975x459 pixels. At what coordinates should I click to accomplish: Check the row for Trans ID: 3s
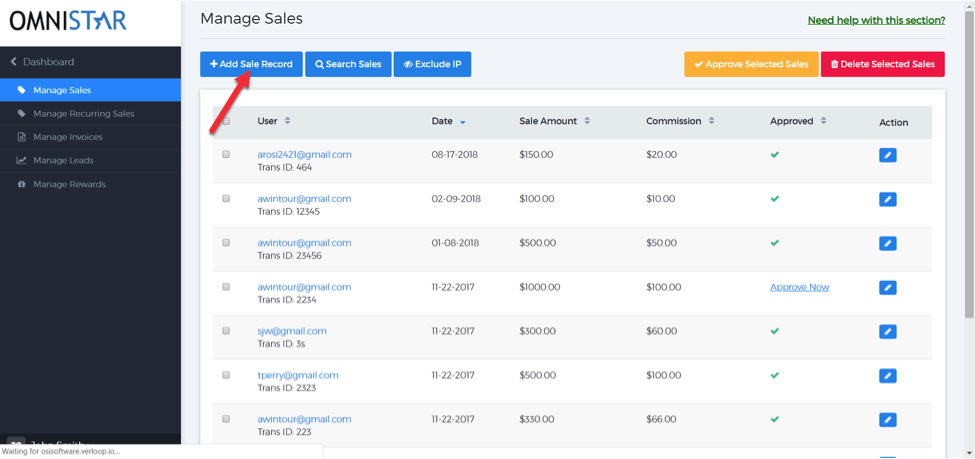226,331
